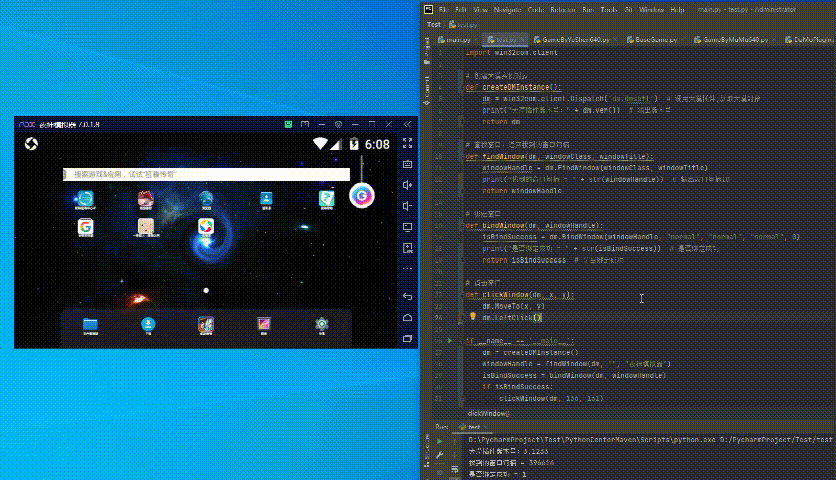Open file manager folder in emulator dock
This screenshot has height=480, width=836.
(x=90, y=325)
